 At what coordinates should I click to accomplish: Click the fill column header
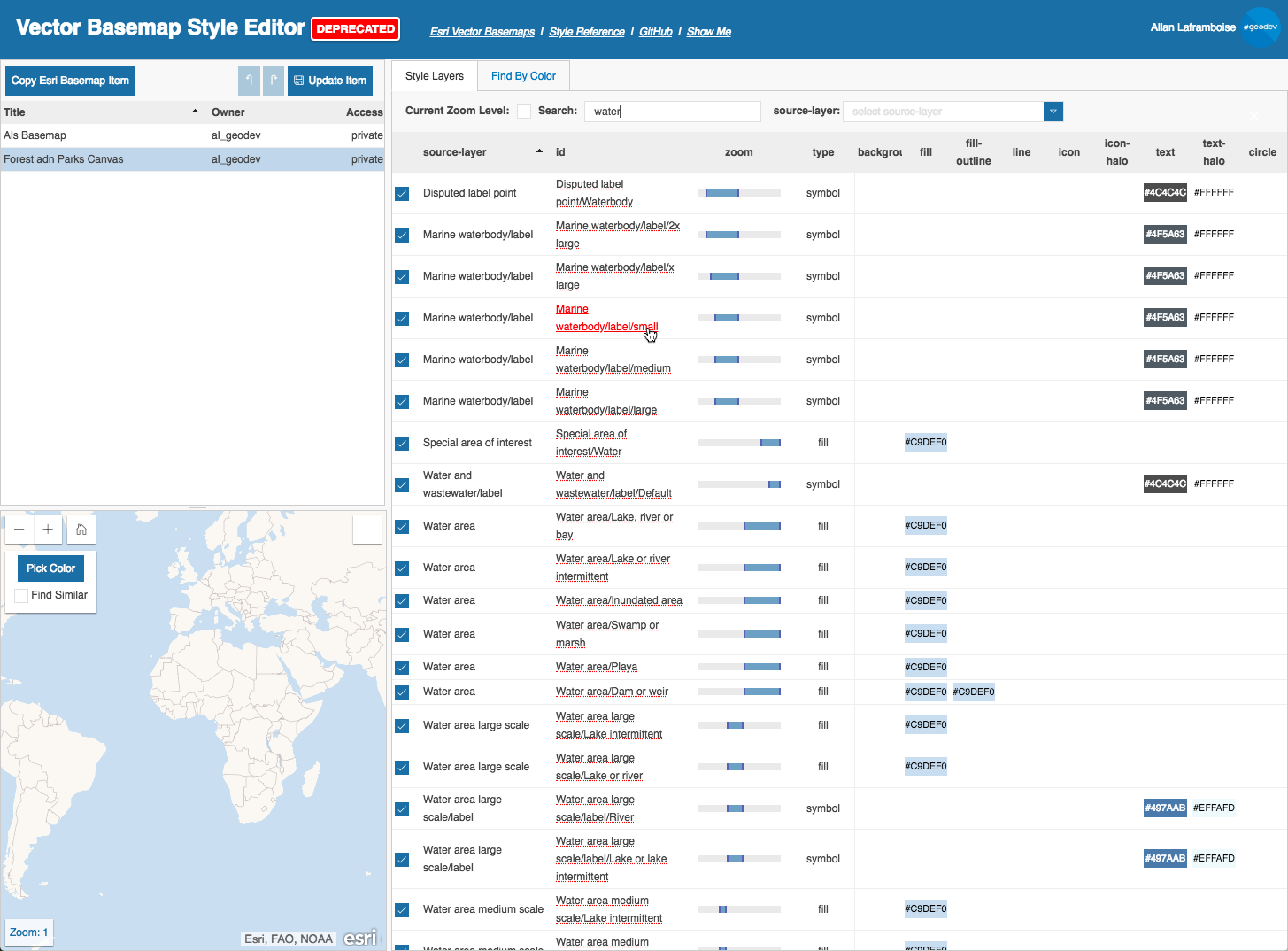point(926,152)
